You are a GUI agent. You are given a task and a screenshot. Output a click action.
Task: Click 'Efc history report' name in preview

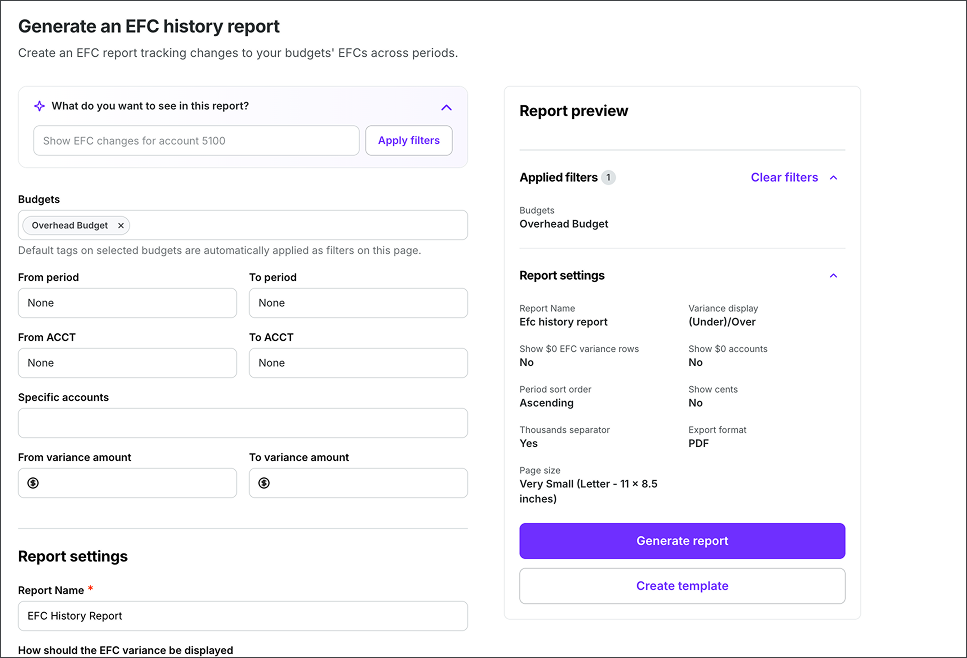(563, 322)
